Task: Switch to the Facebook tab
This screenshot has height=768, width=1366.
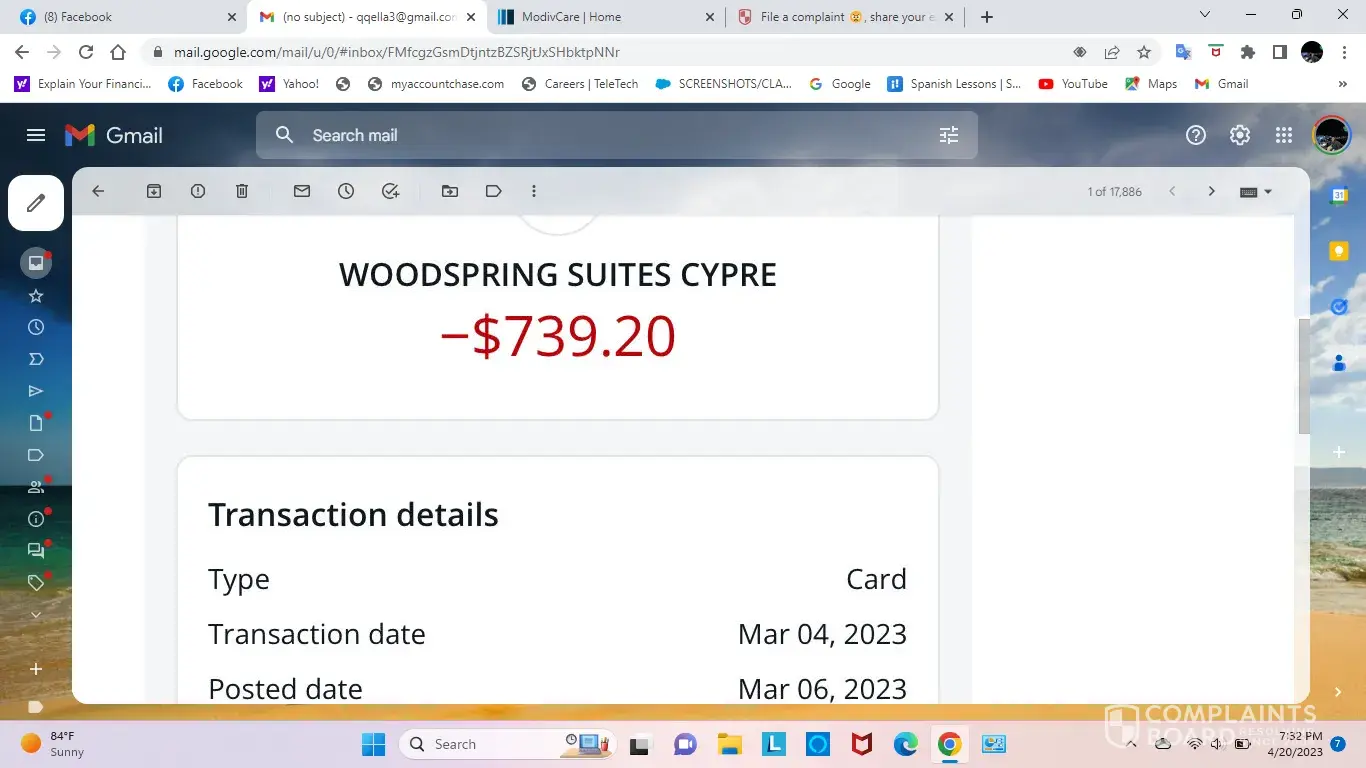Action: (120, 17)
